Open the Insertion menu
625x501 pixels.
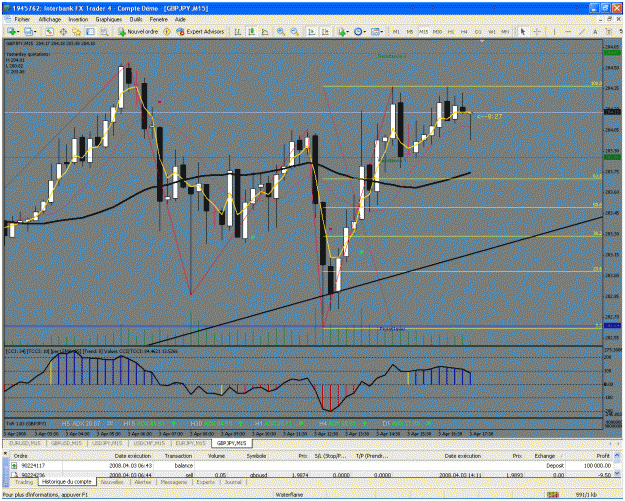78,19
